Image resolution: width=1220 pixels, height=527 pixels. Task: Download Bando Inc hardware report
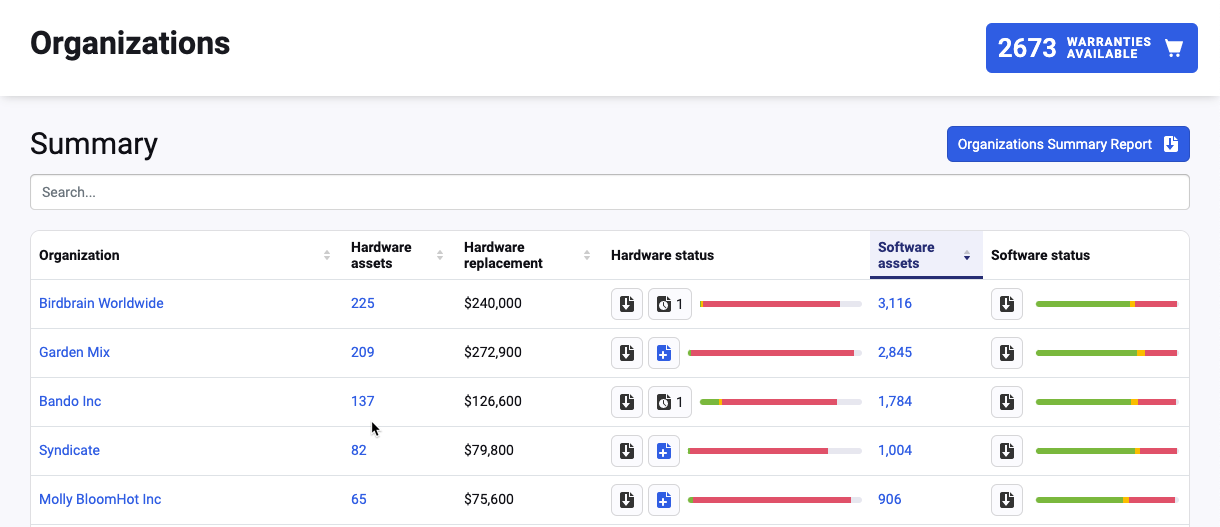point(627,402)
